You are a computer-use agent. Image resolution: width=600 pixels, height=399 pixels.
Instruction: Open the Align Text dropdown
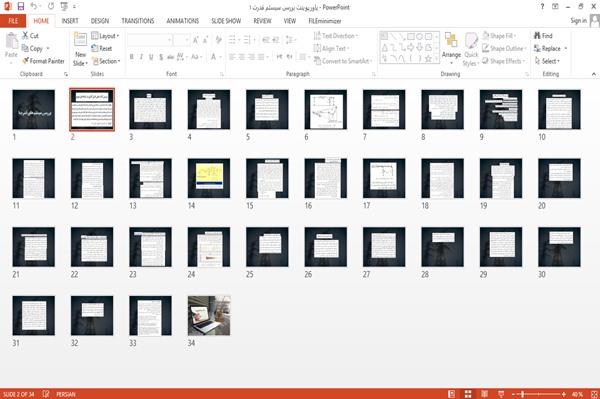pyautogui.click(x=331, y=48)
